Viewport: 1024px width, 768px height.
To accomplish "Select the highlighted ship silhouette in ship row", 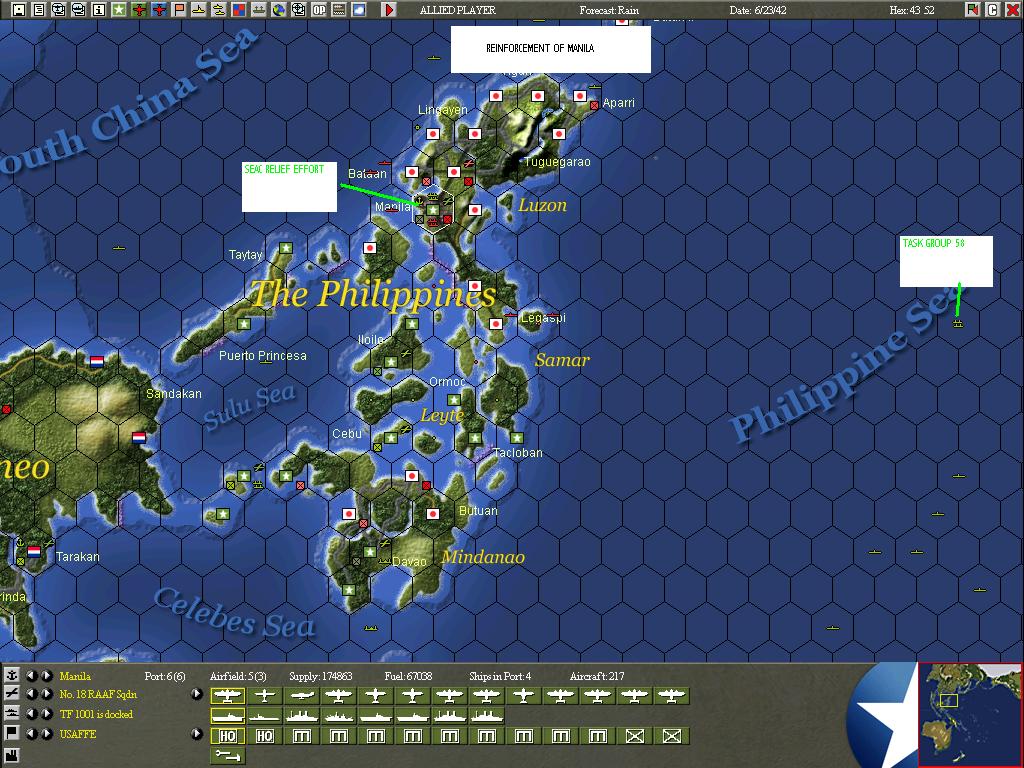I will click(x=227, y=716).
